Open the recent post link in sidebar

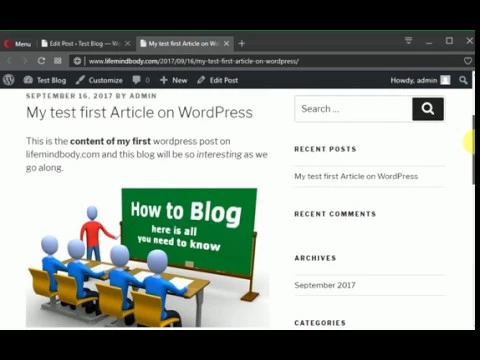click(x=356, y=176)
